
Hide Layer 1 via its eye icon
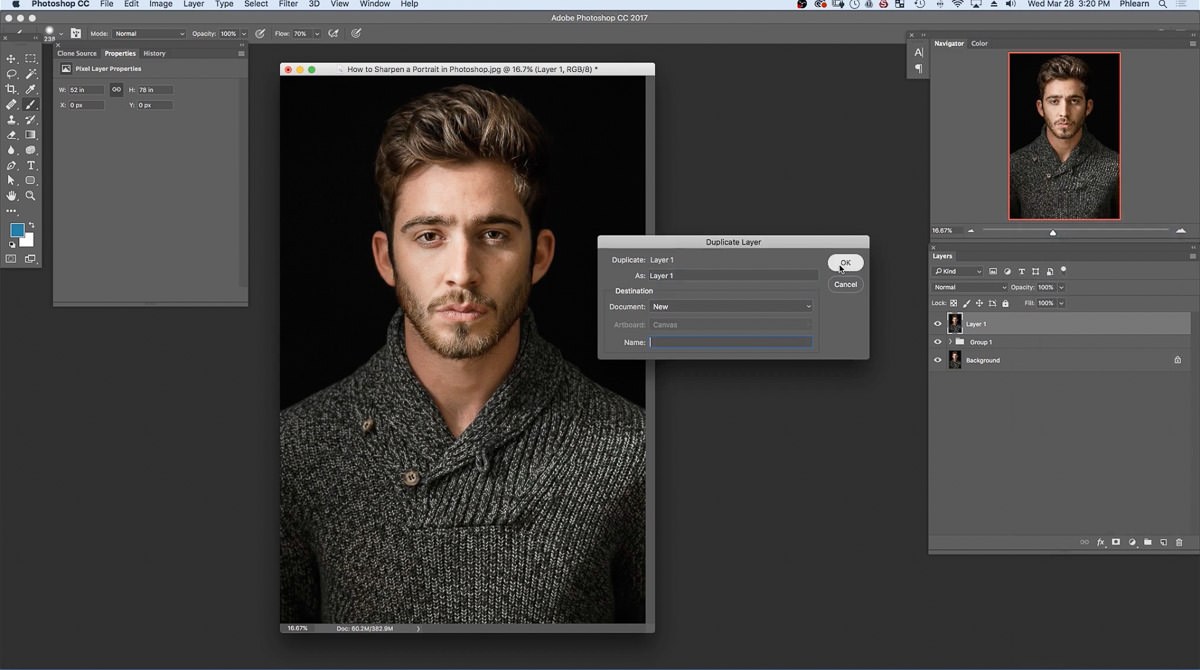click(937, 324)
